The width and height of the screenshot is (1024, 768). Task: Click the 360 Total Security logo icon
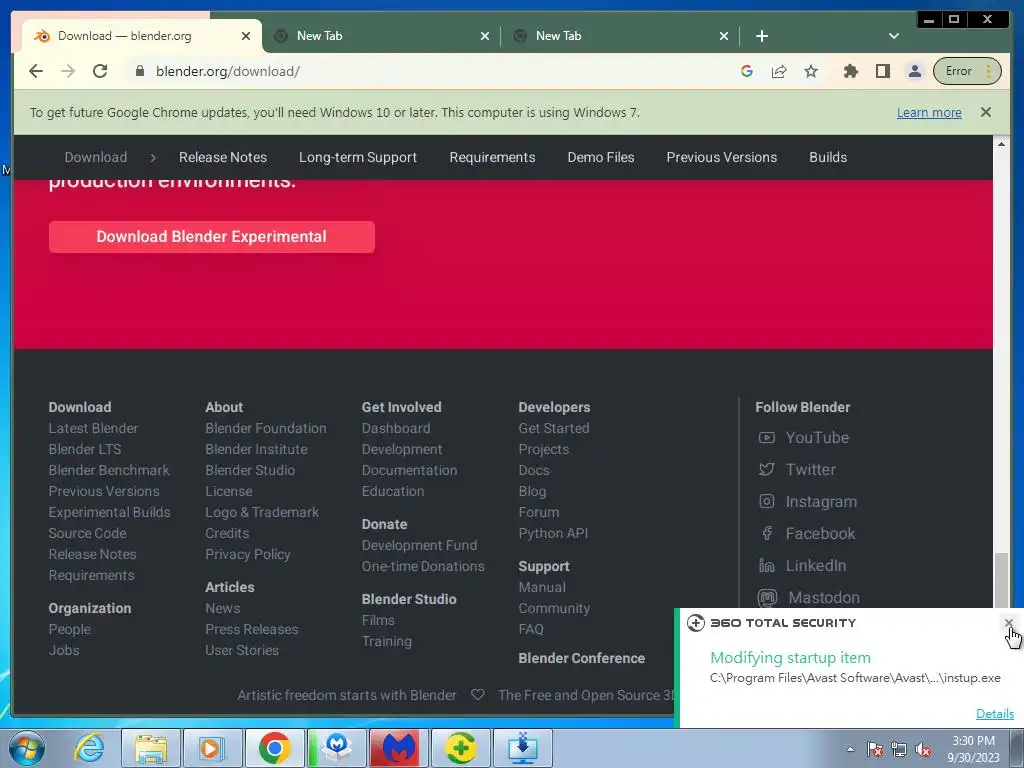[696, 623]
